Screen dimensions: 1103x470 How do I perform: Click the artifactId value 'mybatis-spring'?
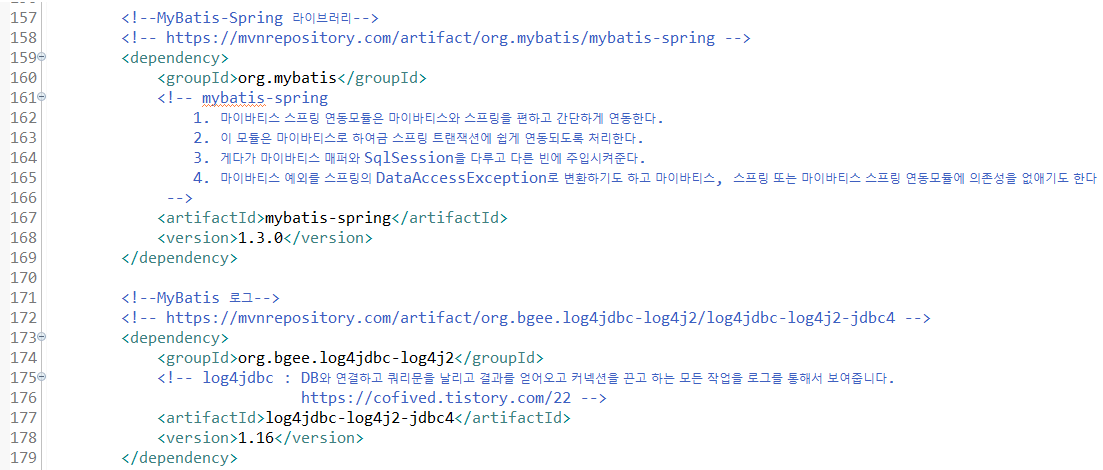(x=327, y=218)
